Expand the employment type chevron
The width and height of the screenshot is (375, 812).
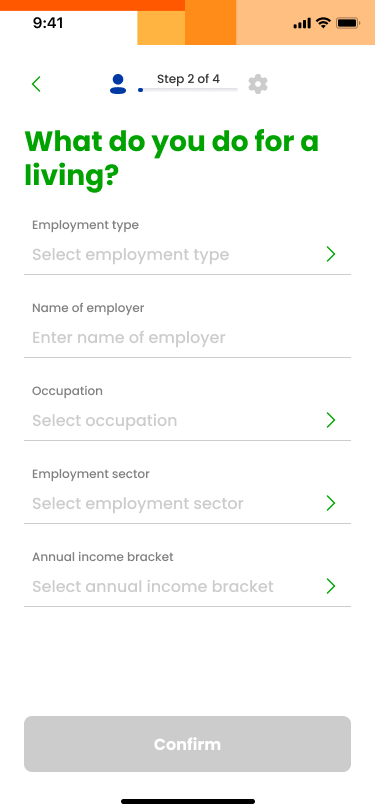(x=331, y=254)
